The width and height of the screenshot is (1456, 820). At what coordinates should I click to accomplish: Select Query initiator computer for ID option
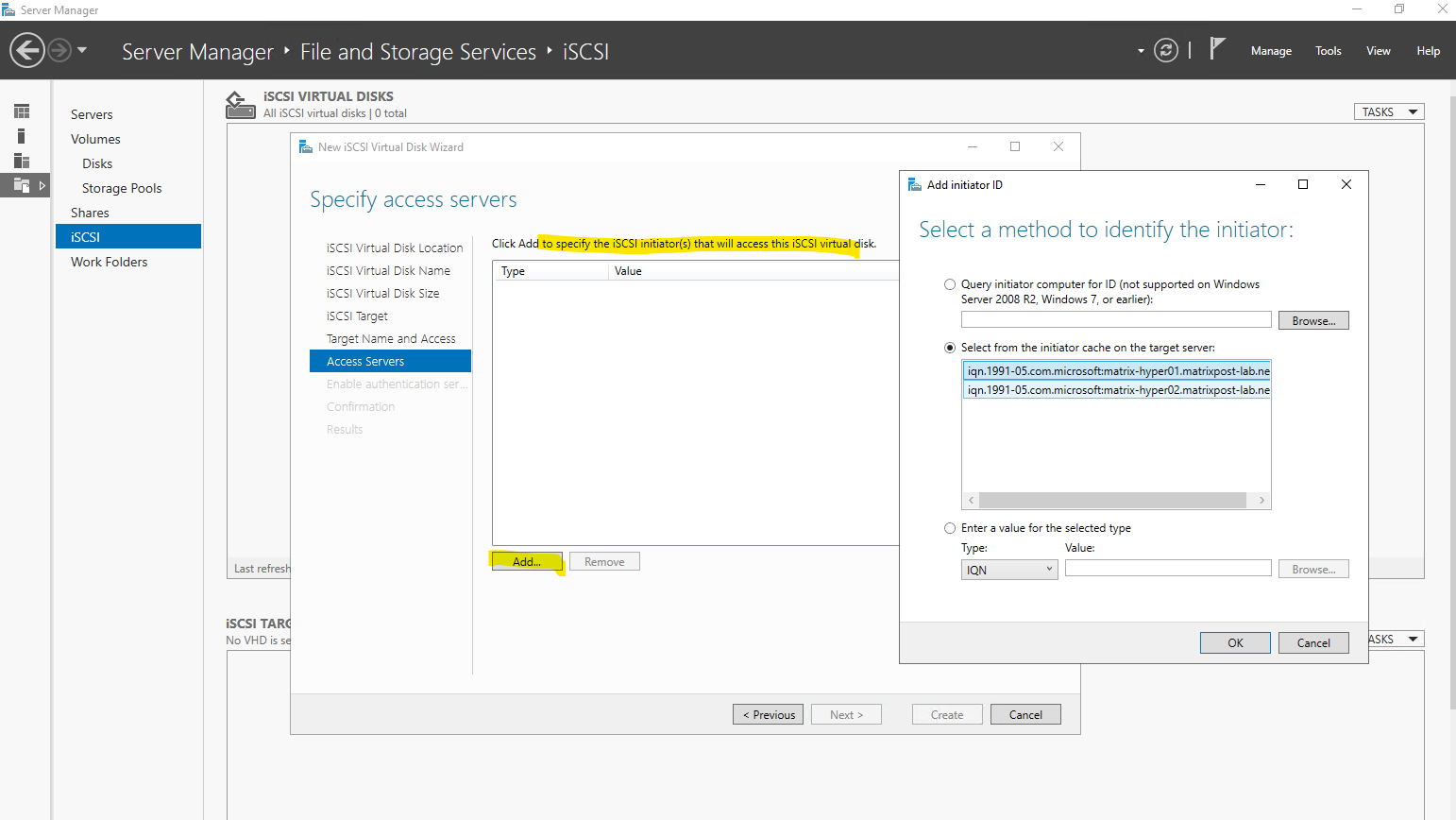(x=950, y=284)
